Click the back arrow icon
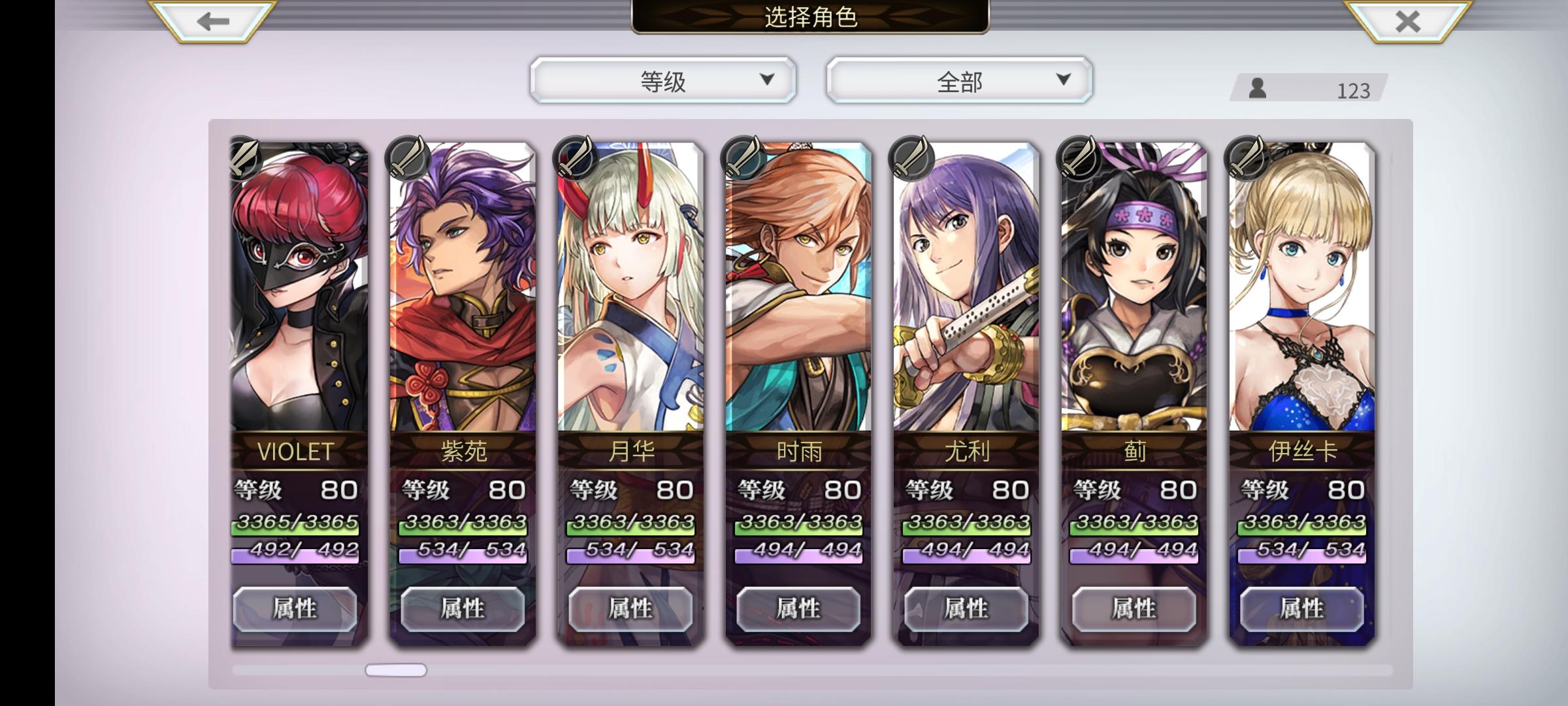1568x706 pixels. tap(213, 21)
